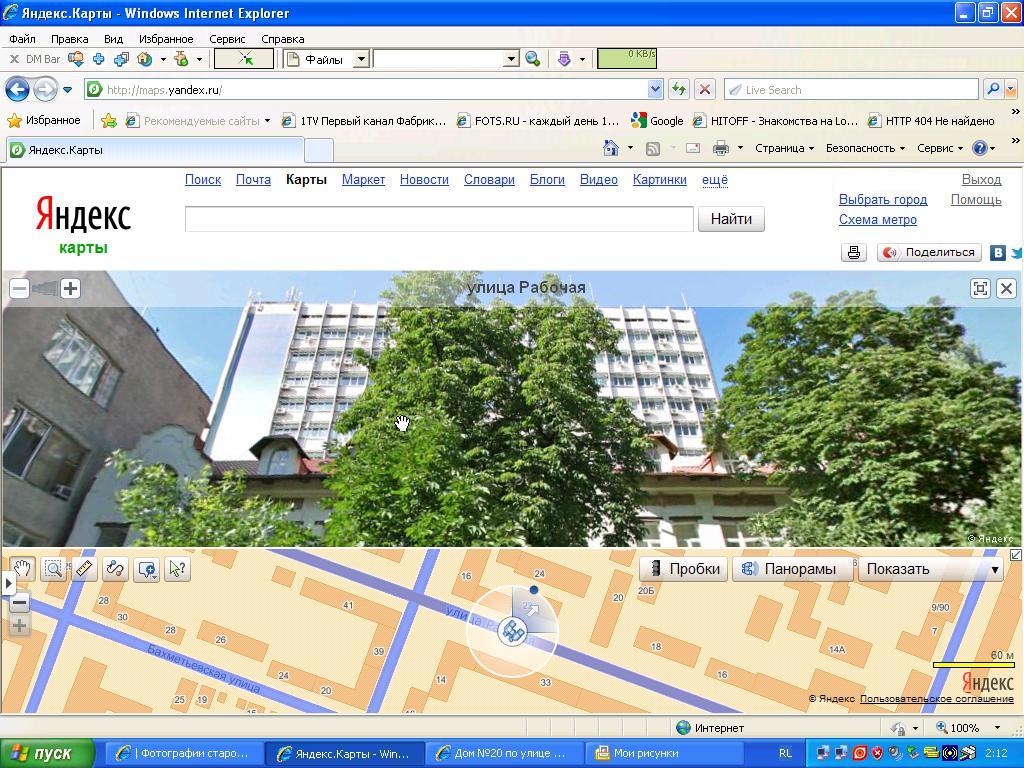Screen dimensions: 1024x768
Task: Open Google favorites bar link
Action: [x=658, y=121]
